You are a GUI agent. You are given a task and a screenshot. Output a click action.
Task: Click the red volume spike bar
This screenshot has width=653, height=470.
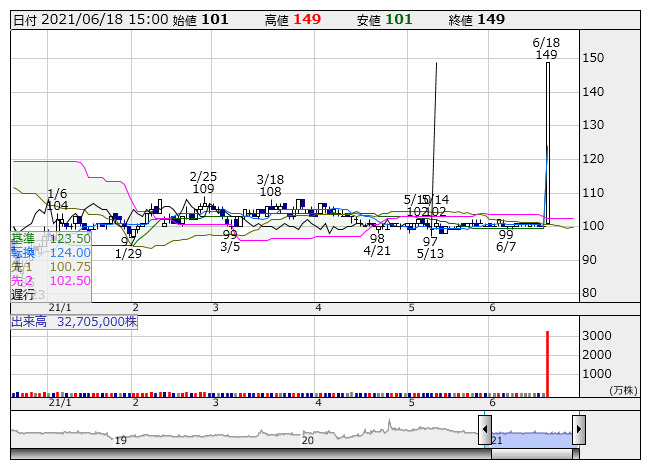[547, 364]
